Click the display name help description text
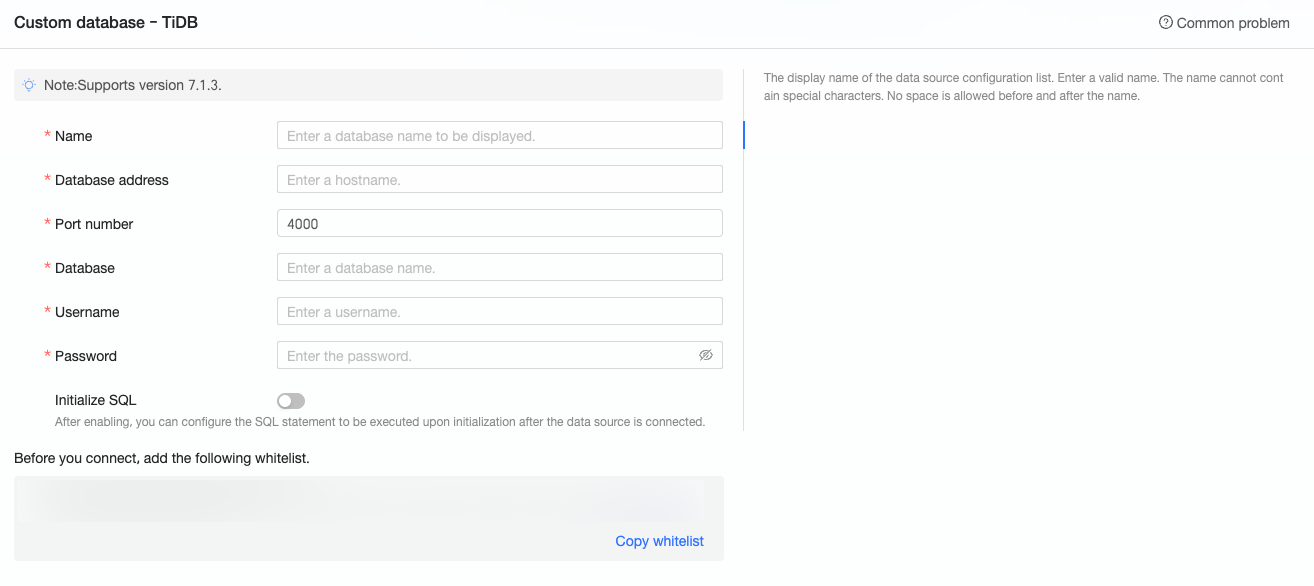 pyautogui.click(x=1023, y=87)
